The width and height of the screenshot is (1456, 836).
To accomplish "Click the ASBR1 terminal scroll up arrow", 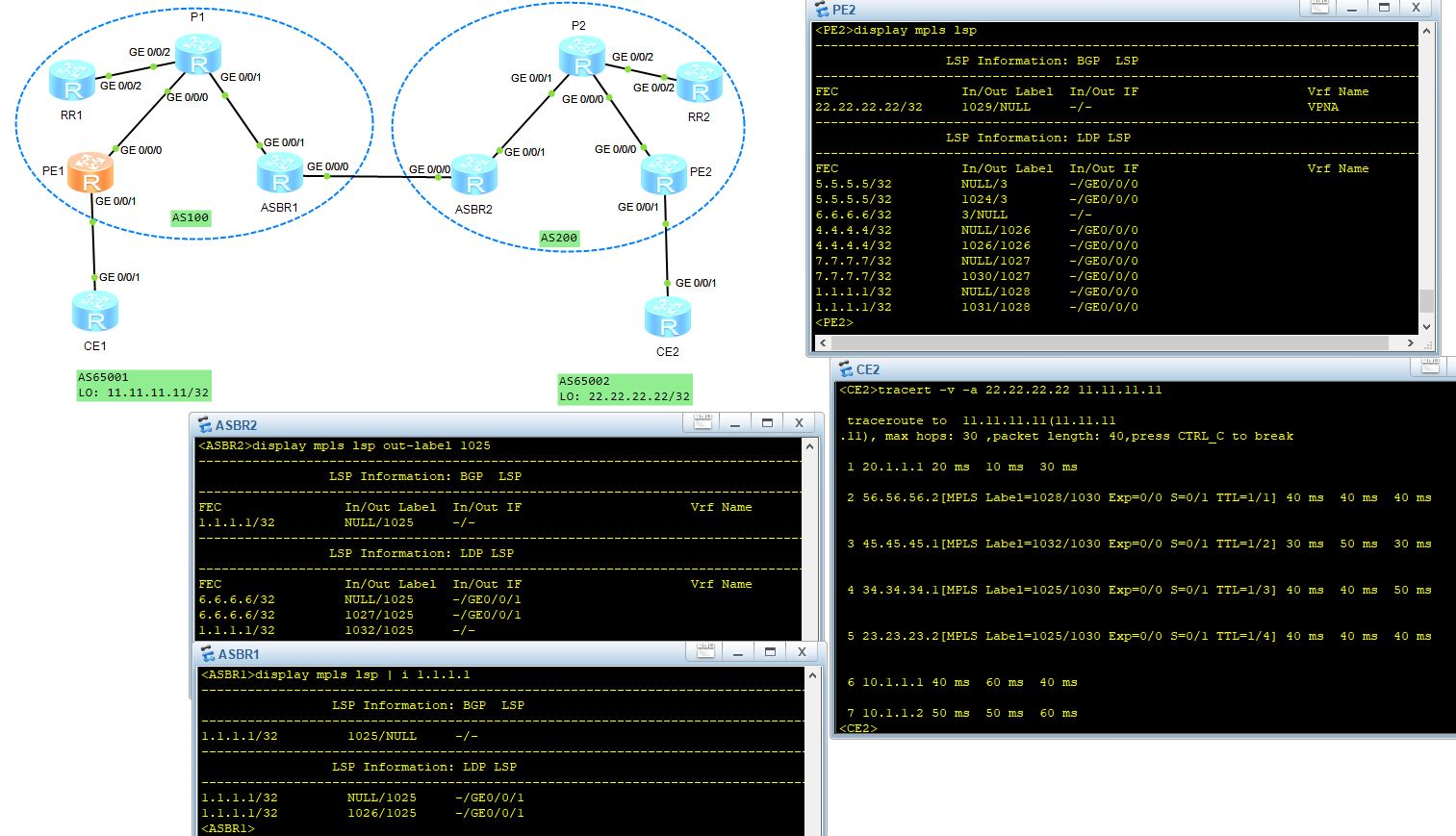I will (812, 675).
